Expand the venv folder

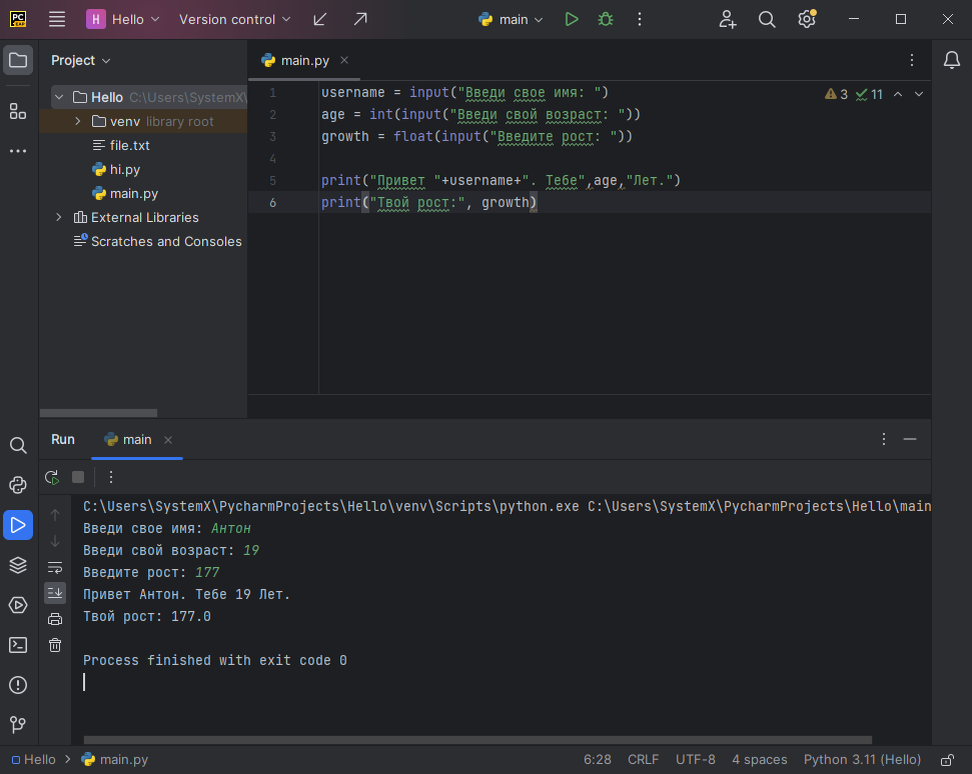[78, 121]
